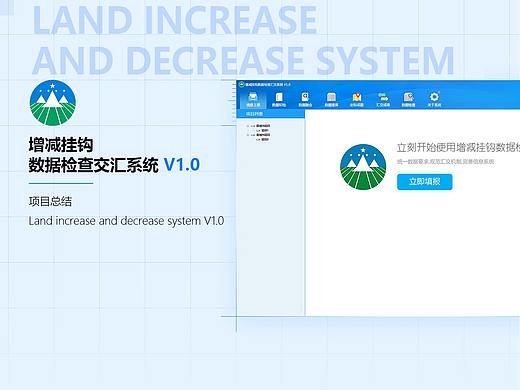Click the 项目总结 text on the poster
This screenshot has height=390, width=520.
[50, 201]
